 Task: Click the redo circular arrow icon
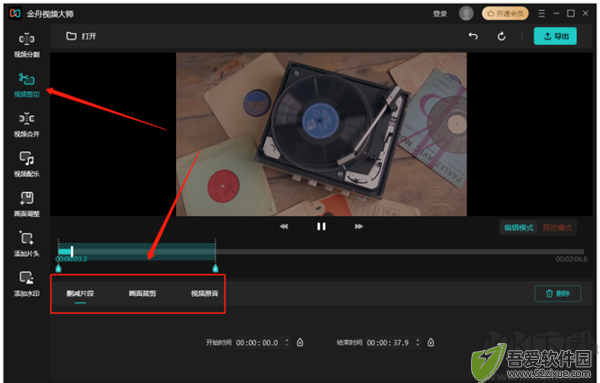click(x=501, y=36)
